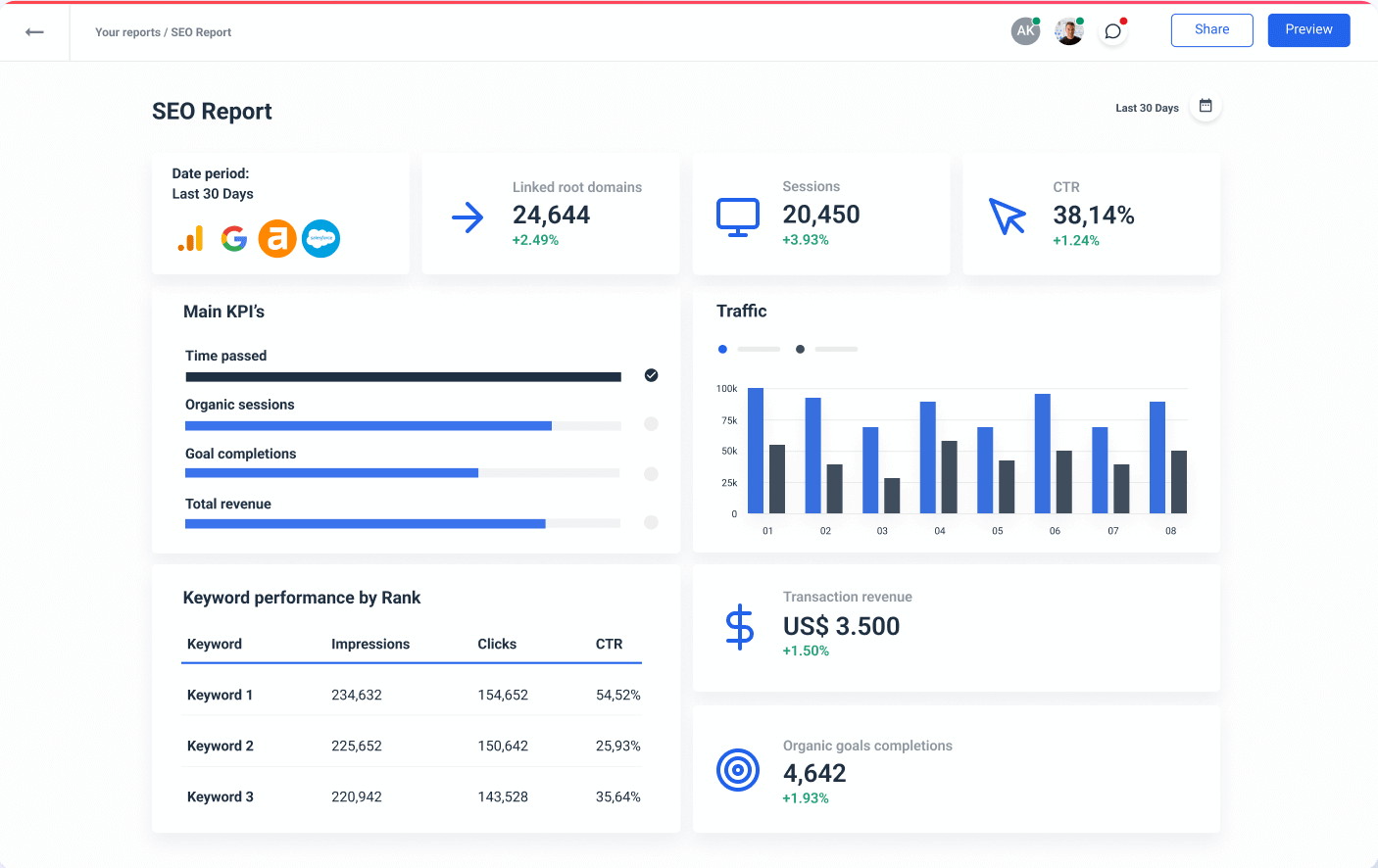Click the target icon beside Organic goals completions

(x=738, y=770)
